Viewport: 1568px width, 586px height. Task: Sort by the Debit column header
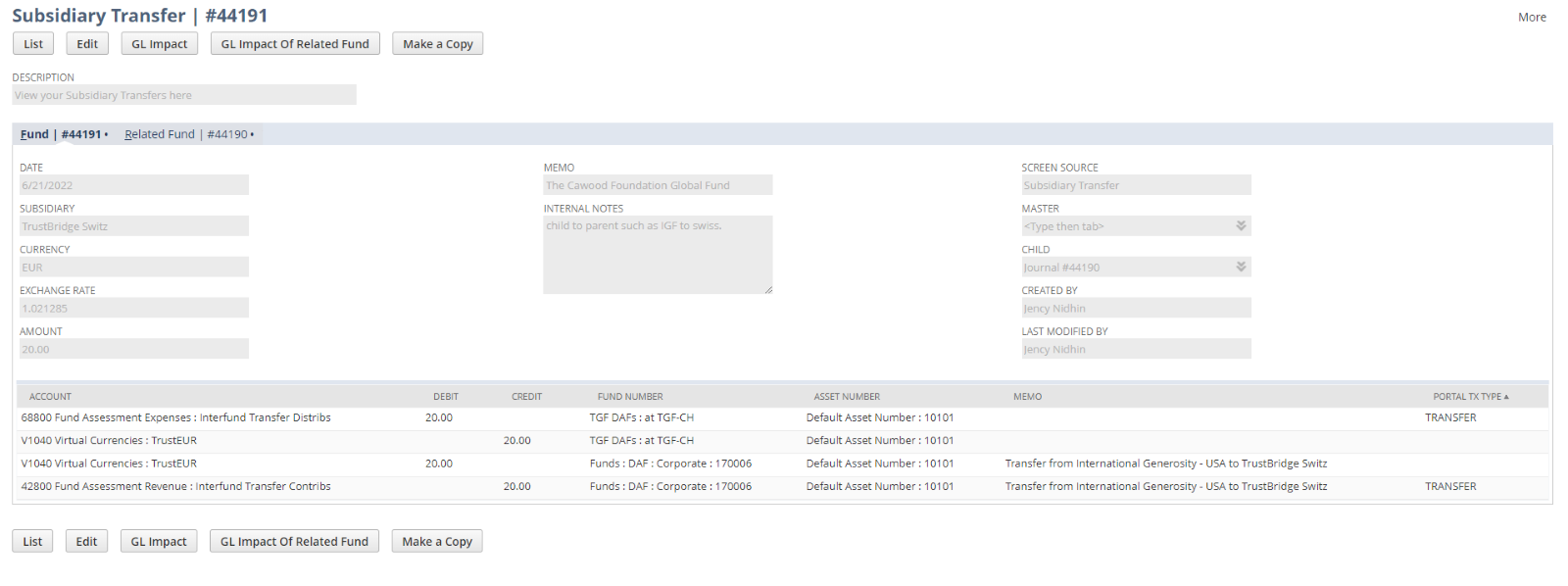tap(446, 397)
